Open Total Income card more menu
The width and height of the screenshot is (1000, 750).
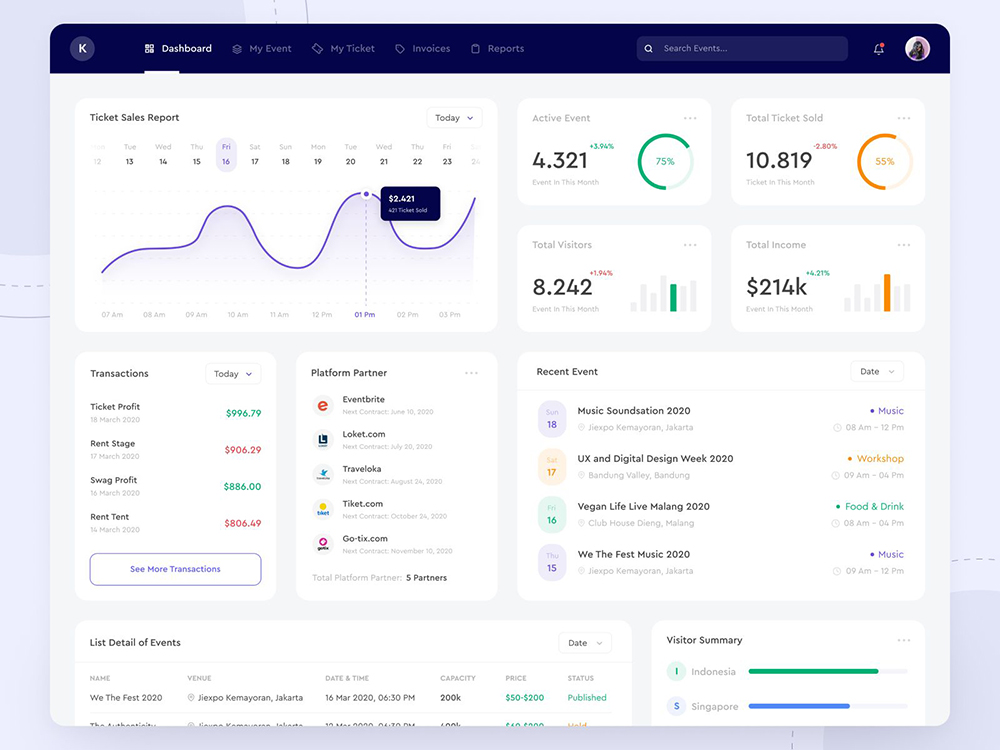pyautogui.click(x=904, y=245)
